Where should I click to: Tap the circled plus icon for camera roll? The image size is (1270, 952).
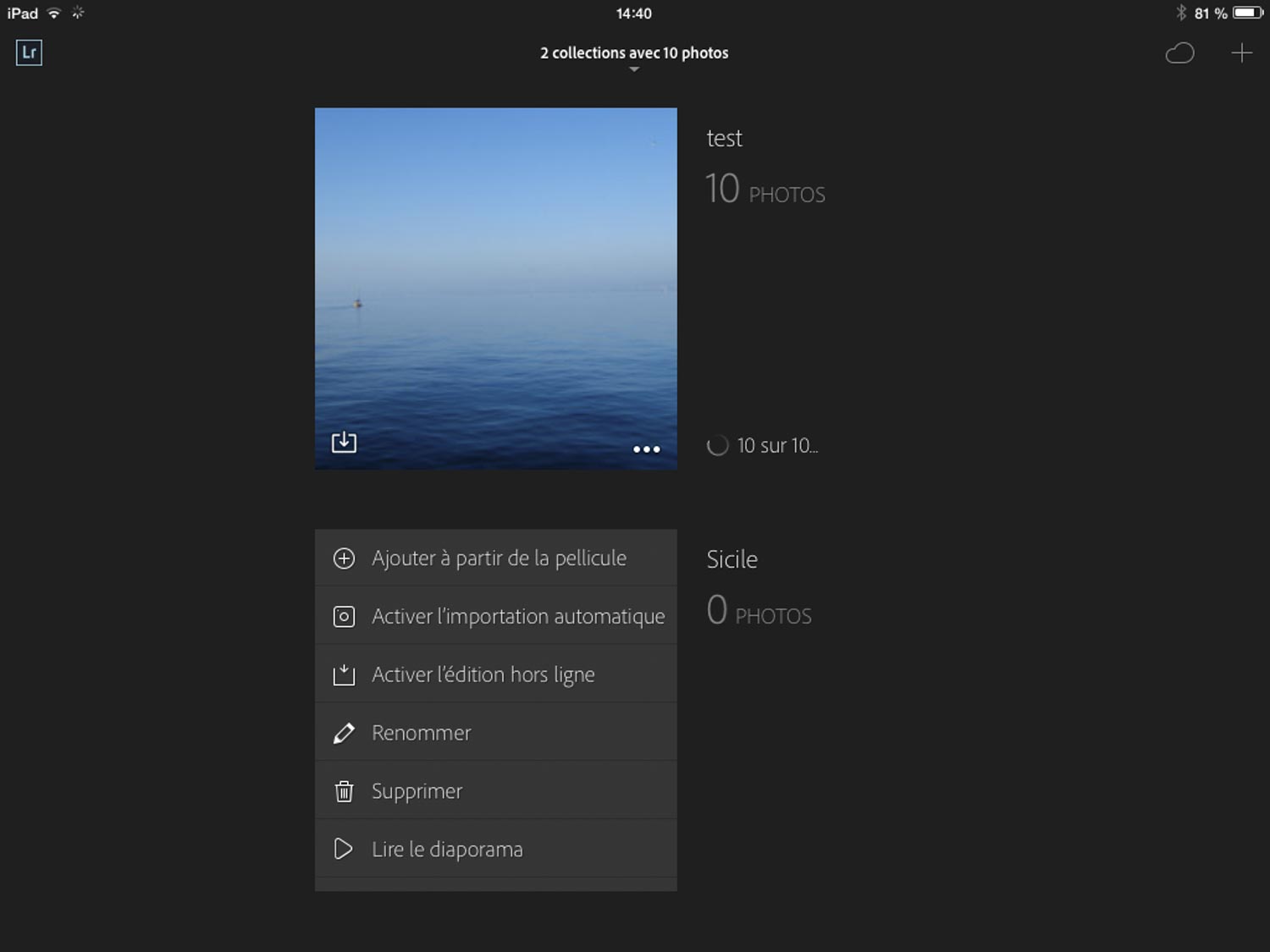tap(344, 559)
